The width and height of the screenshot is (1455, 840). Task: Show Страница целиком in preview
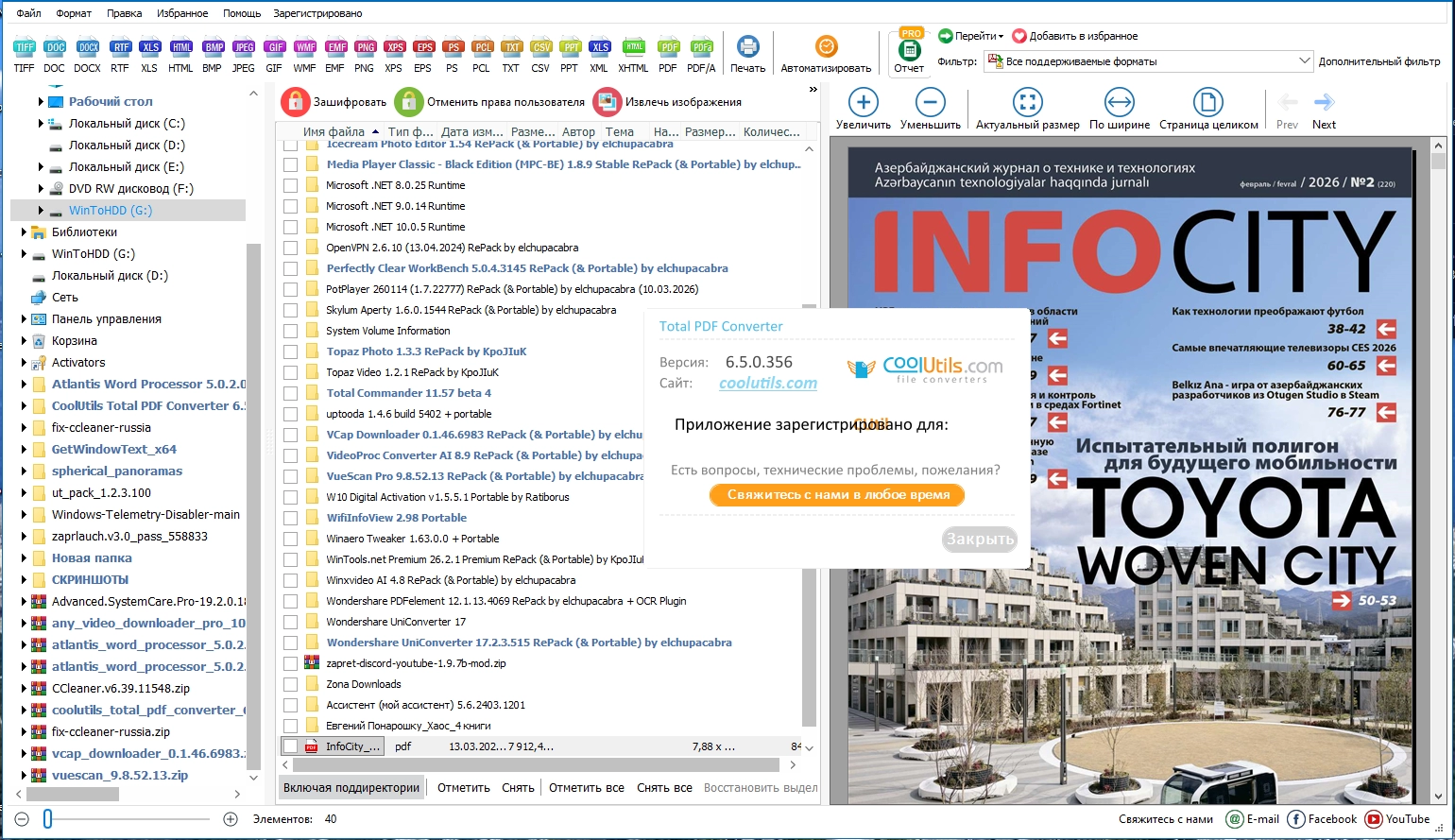pos(1208,109)
